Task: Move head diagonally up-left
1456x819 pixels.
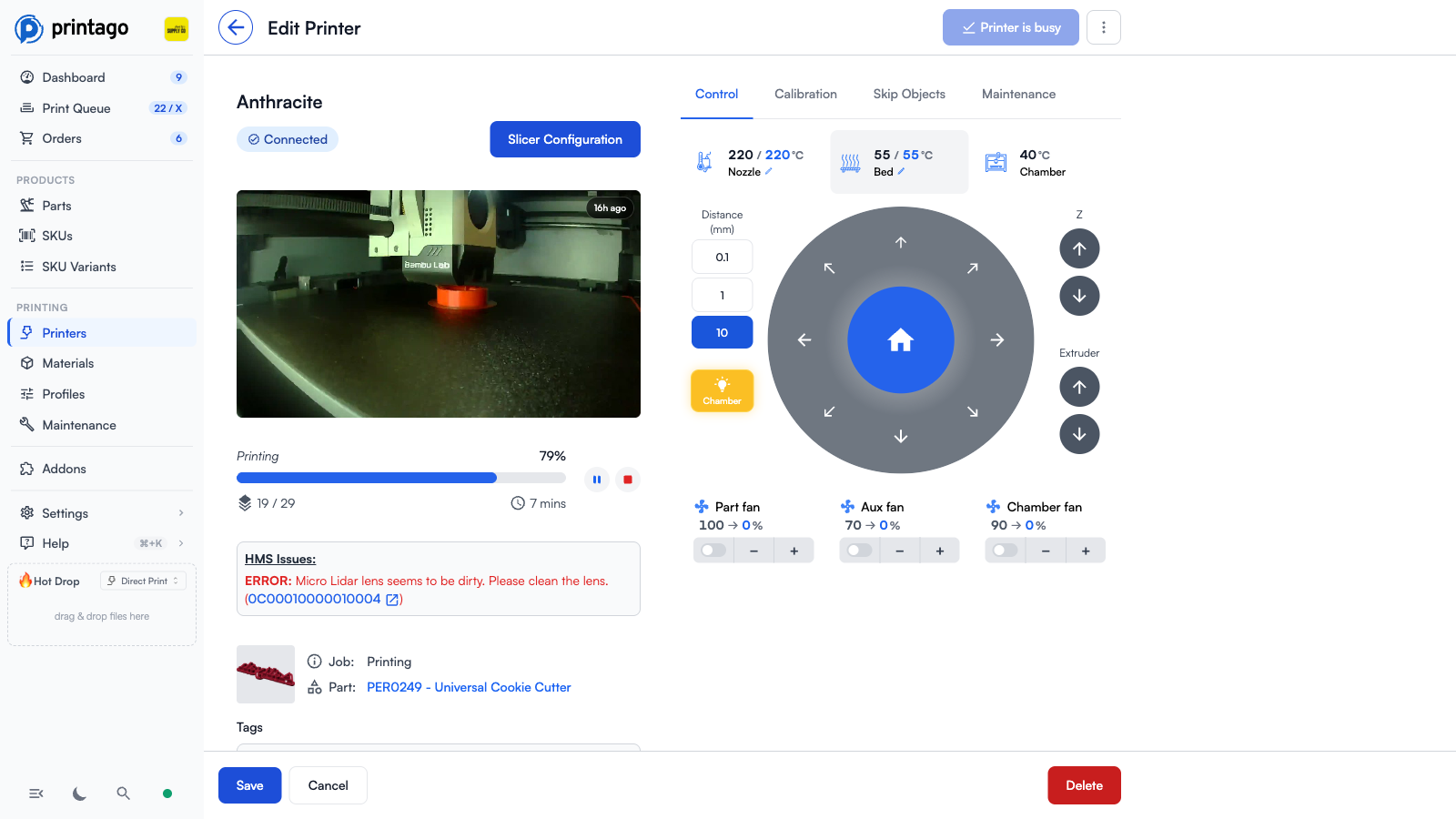Action: point(829,268)
